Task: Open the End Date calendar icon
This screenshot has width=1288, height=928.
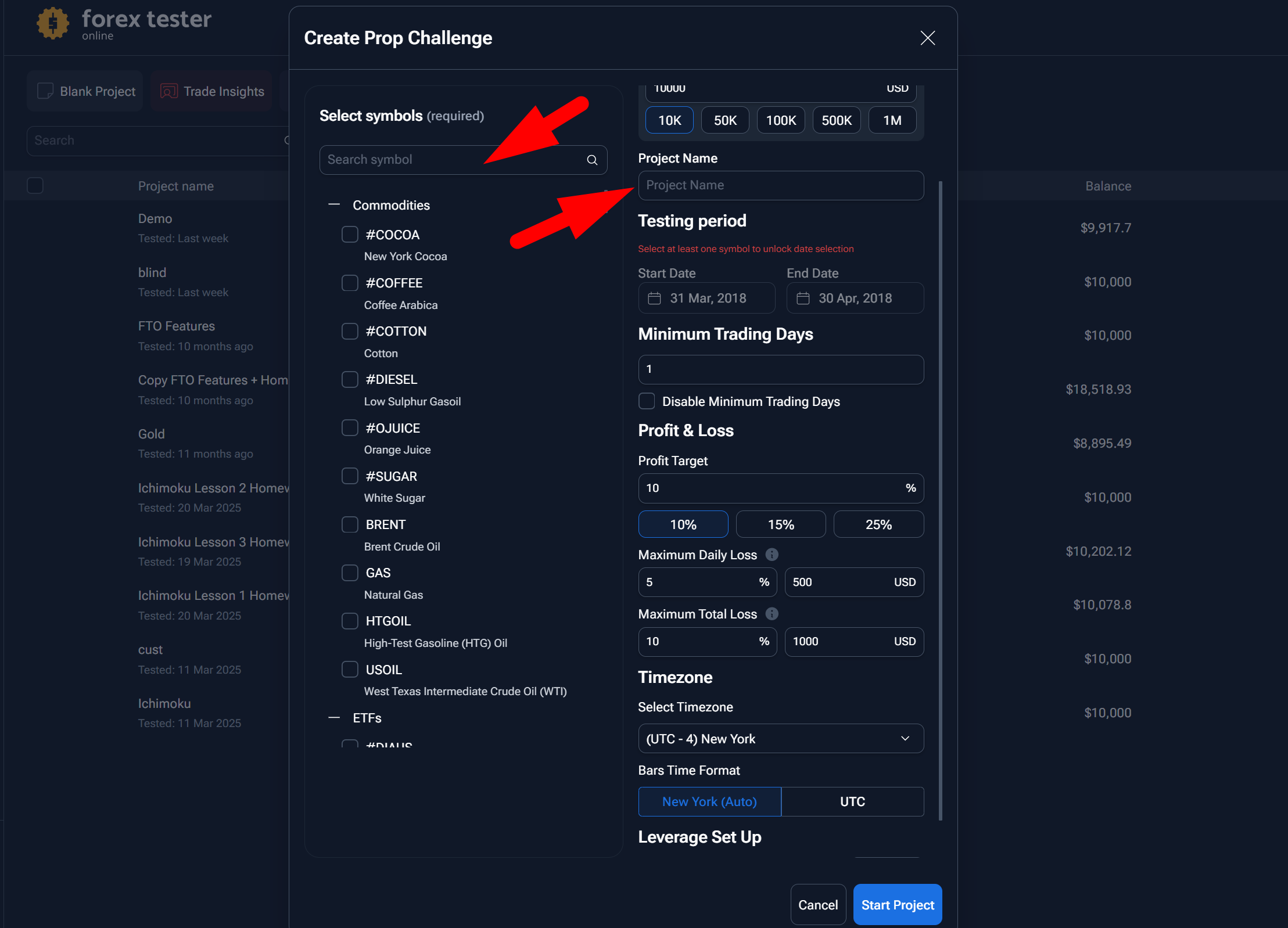Action: coord(803,298)
